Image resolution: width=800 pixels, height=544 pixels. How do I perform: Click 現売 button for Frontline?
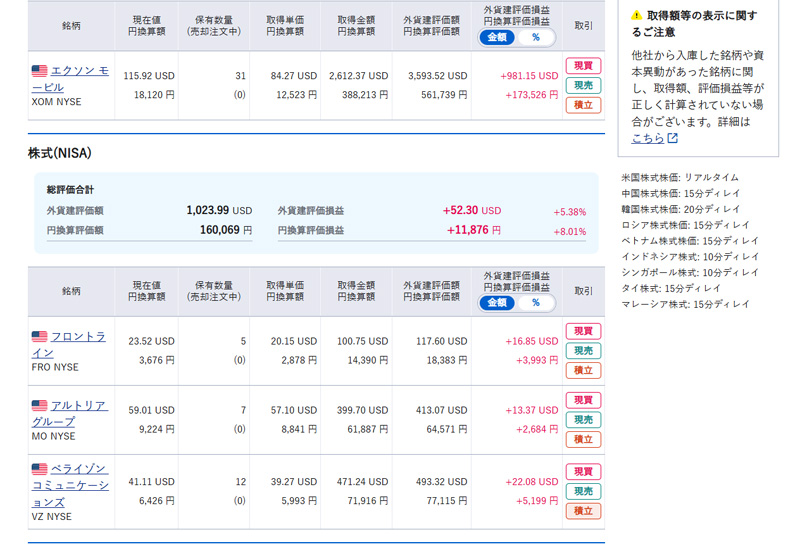[583, 351]
